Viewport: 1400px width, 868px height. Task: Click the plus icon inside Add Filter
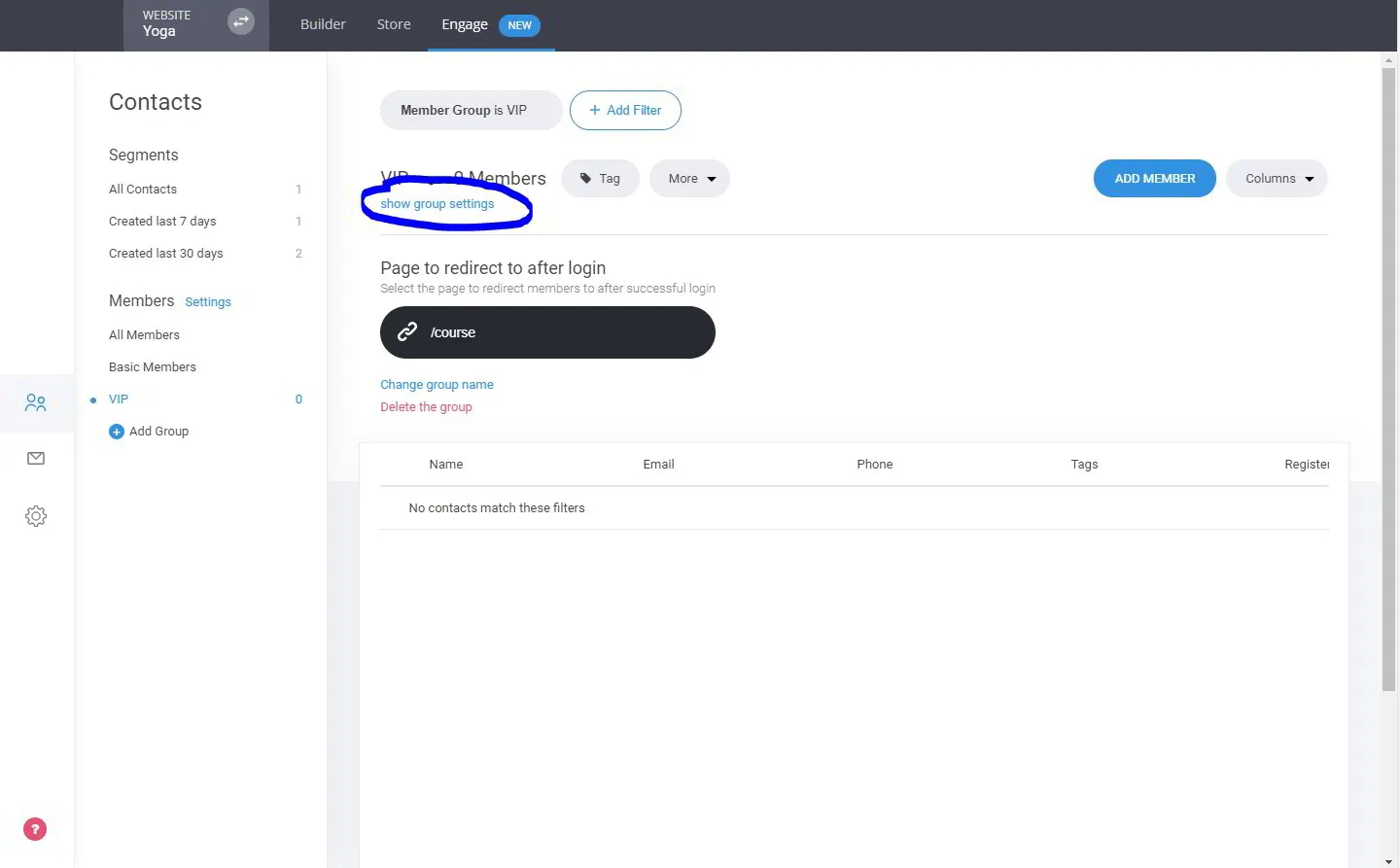[x=593, y=110]
